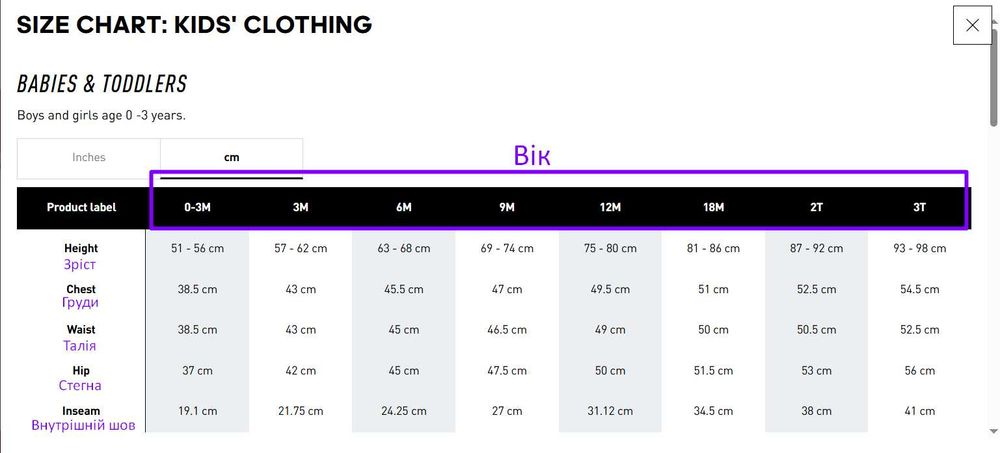The width and height of the screenshot is (1000, 453).
Task: Select the 2T column header
Action: pos(817,208)
